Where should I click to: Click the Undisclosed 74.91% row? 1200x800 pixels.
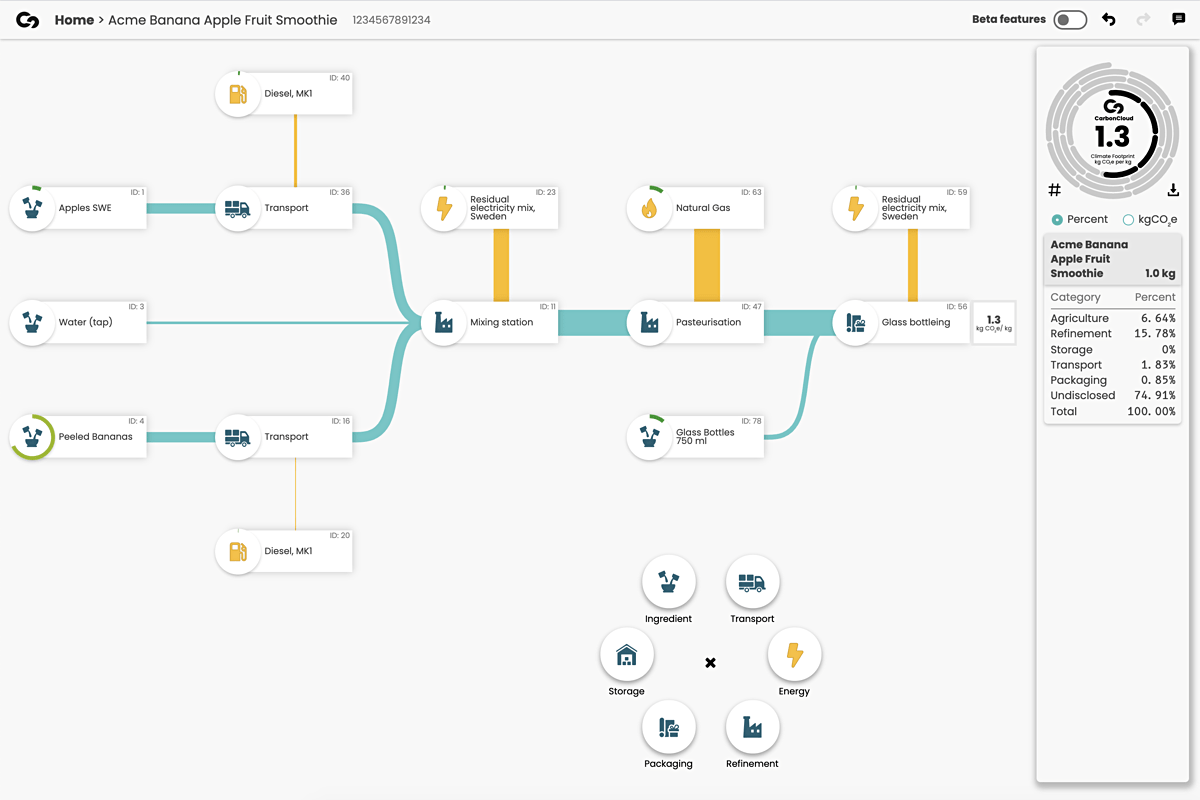tap(1113, 396)
